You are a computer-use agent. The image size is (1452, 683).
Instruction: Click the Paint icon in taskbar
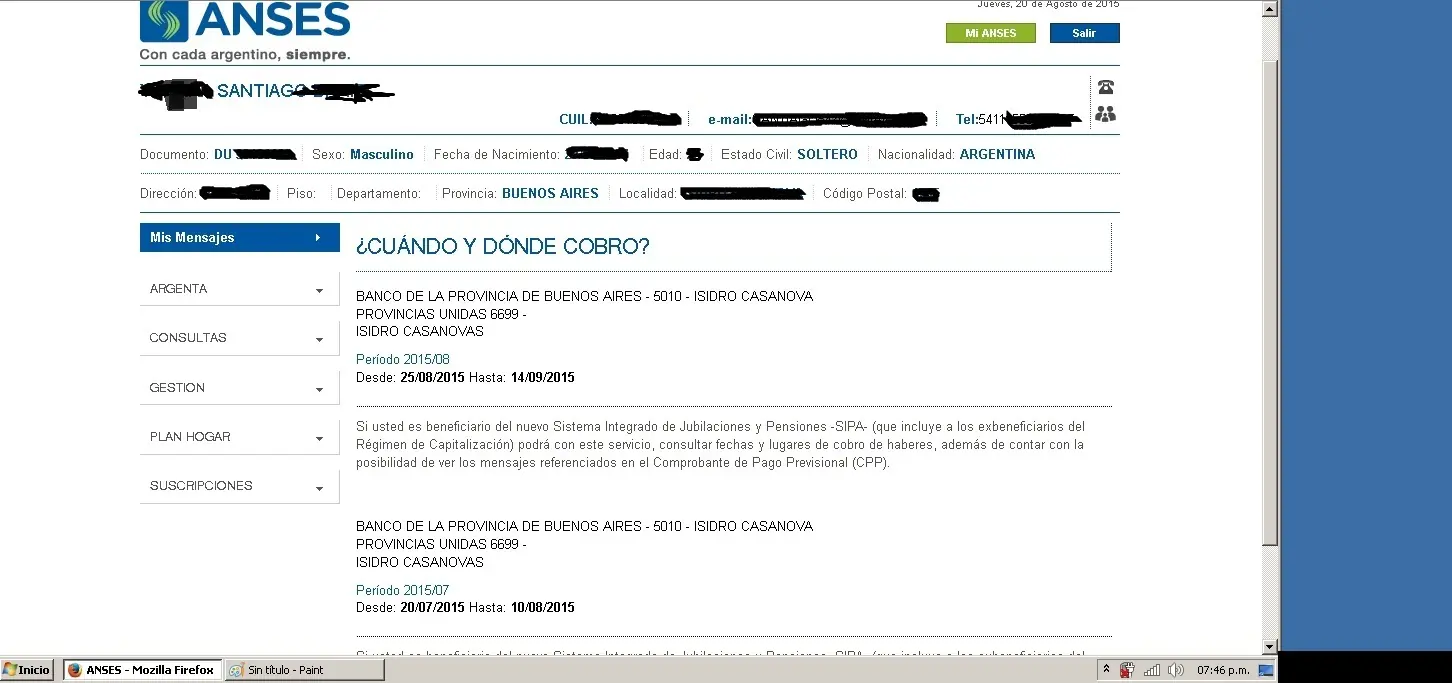[236, 670]
